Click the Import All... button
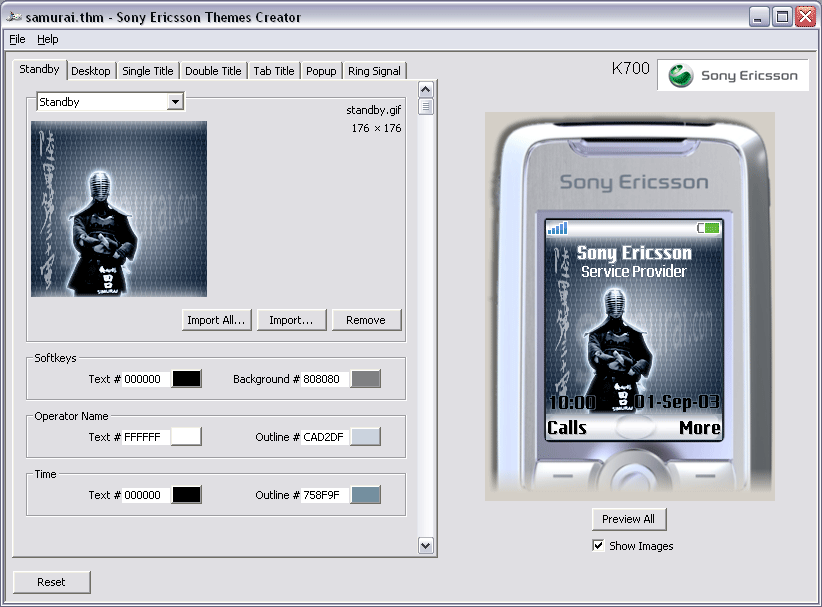 coord(216,320)
